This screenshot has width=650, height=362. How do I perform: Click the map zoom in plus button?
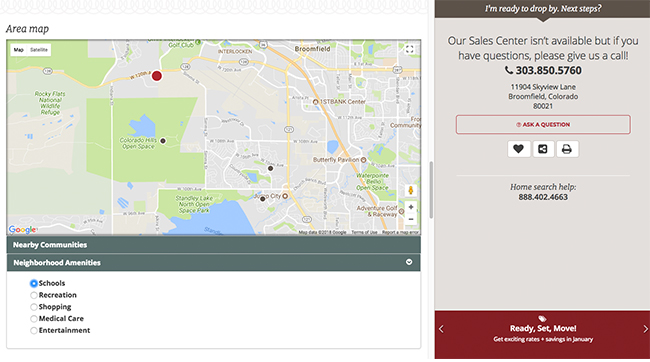(x=411, y=207)
